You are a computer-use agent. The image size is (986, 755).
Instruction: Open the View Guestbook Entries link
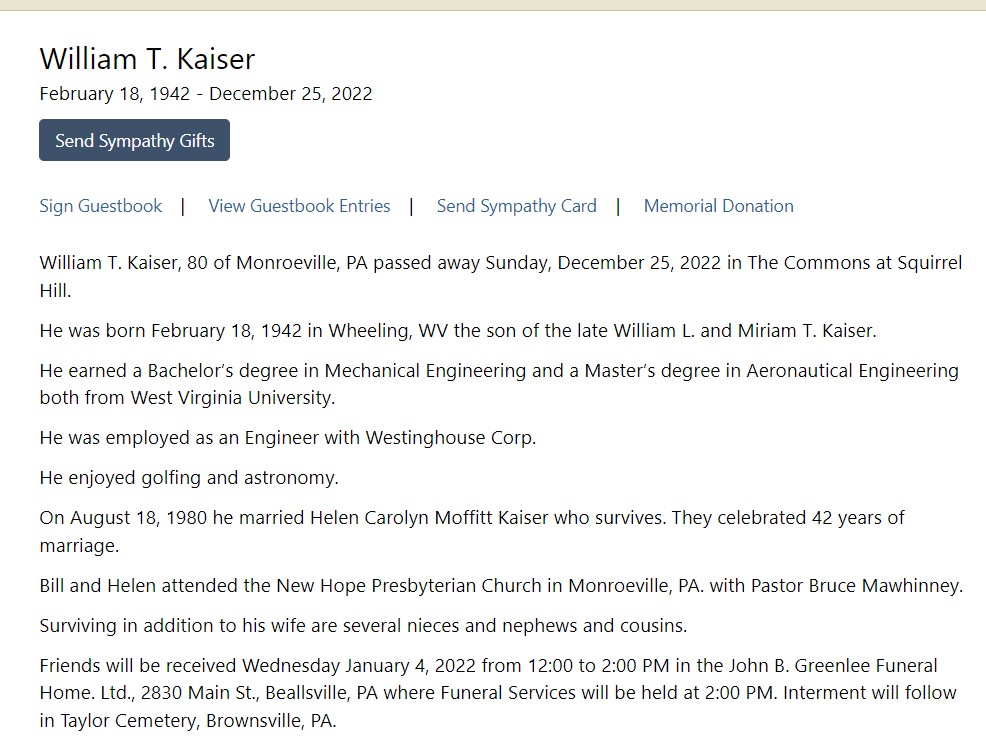(x=299, y=206)
